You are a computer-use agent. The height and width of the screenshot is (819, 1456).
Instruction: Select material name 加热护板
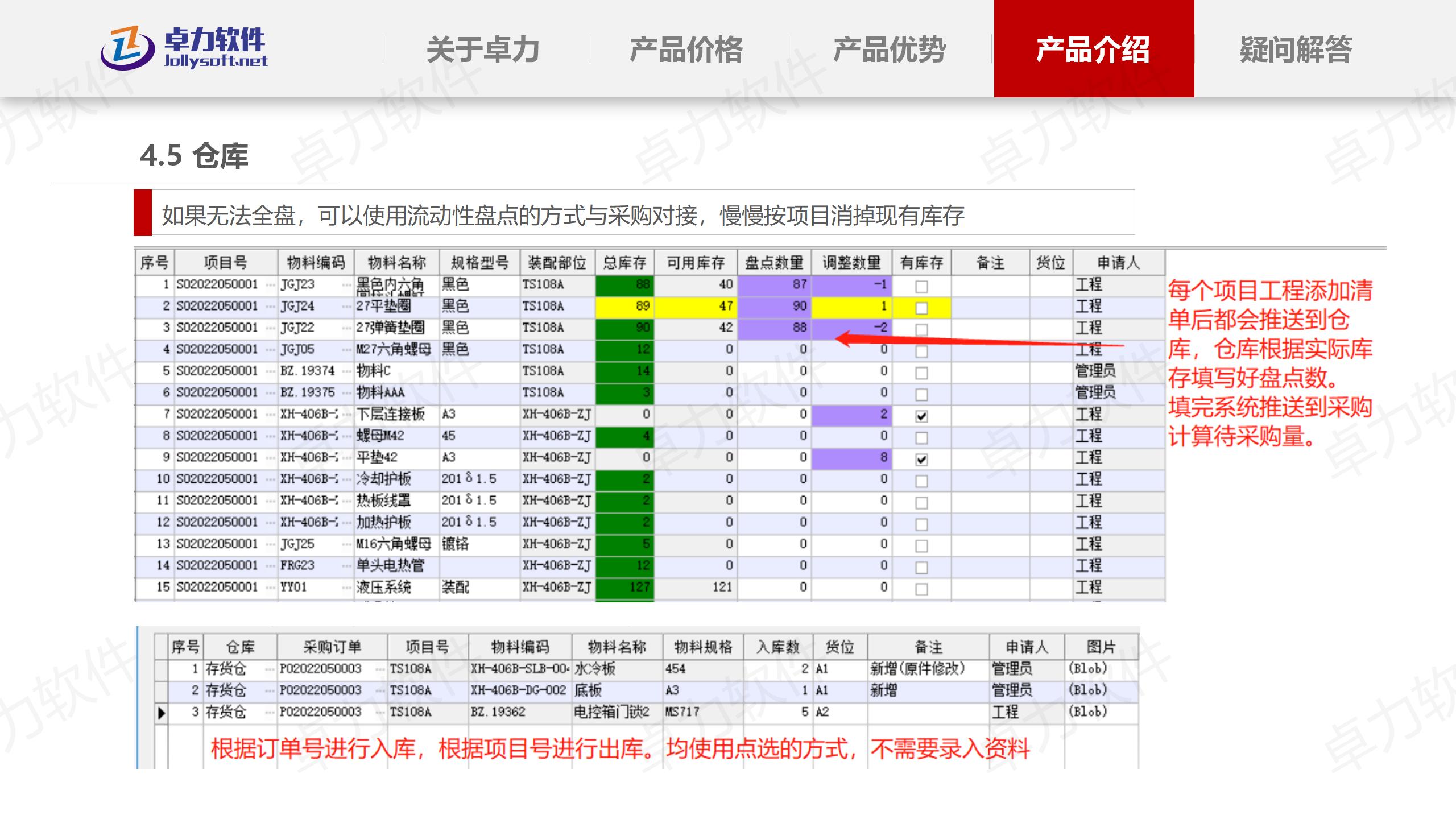point(384,523)
